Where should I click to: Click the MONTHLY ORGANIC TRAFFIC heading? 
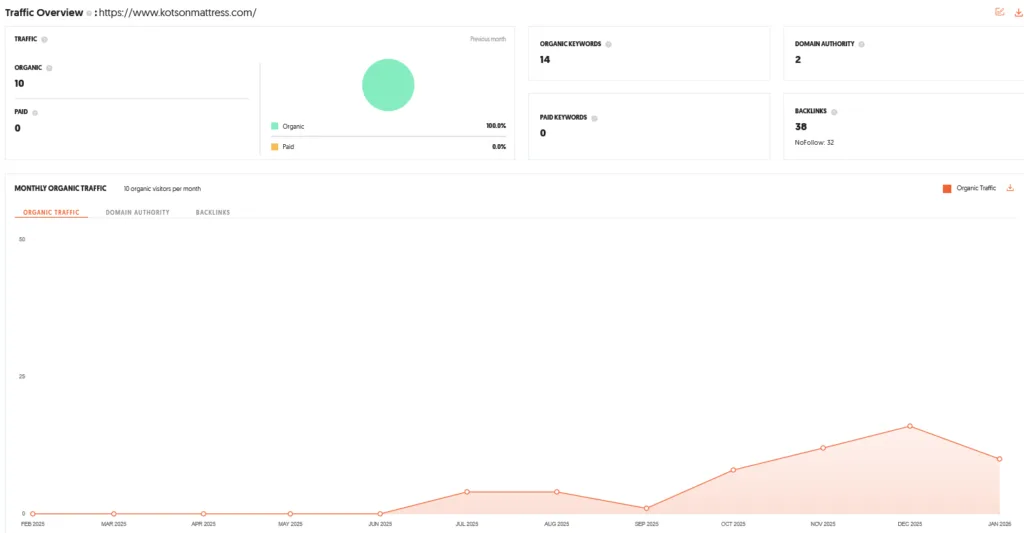[60, 188]
